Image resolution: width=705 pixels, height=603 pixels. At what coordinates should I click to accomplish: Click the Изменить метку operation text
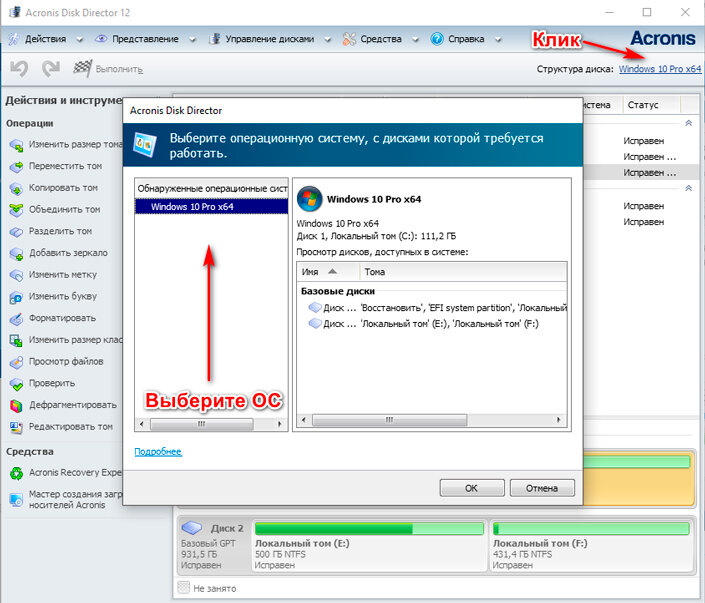pyautogui.click(x=63, y=275)
